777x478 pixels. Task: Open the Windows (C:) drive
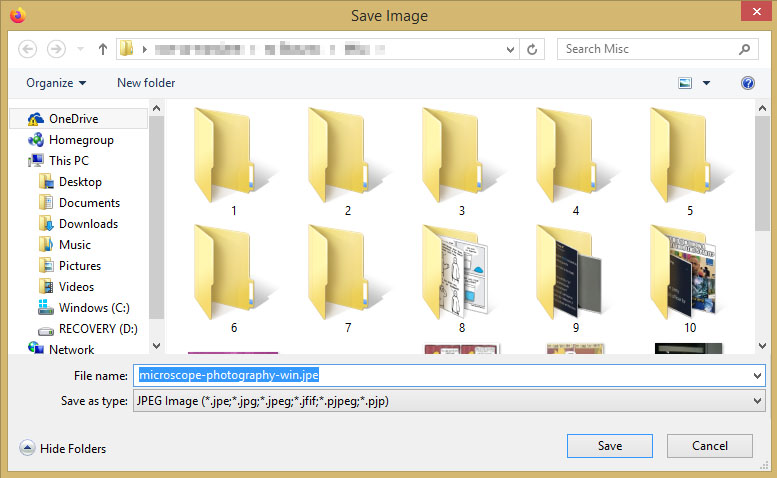[x=94, y=308]
